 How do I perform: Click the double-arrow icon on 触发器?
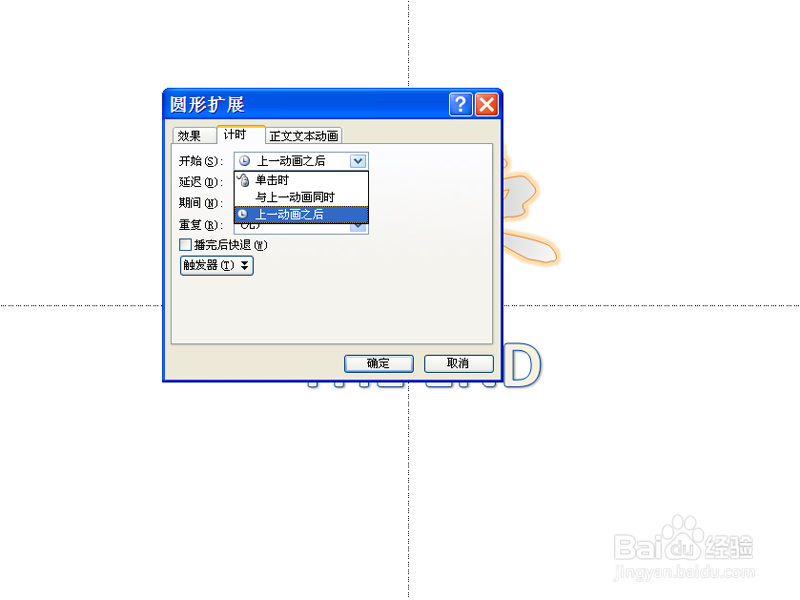[x=245, y=265]
